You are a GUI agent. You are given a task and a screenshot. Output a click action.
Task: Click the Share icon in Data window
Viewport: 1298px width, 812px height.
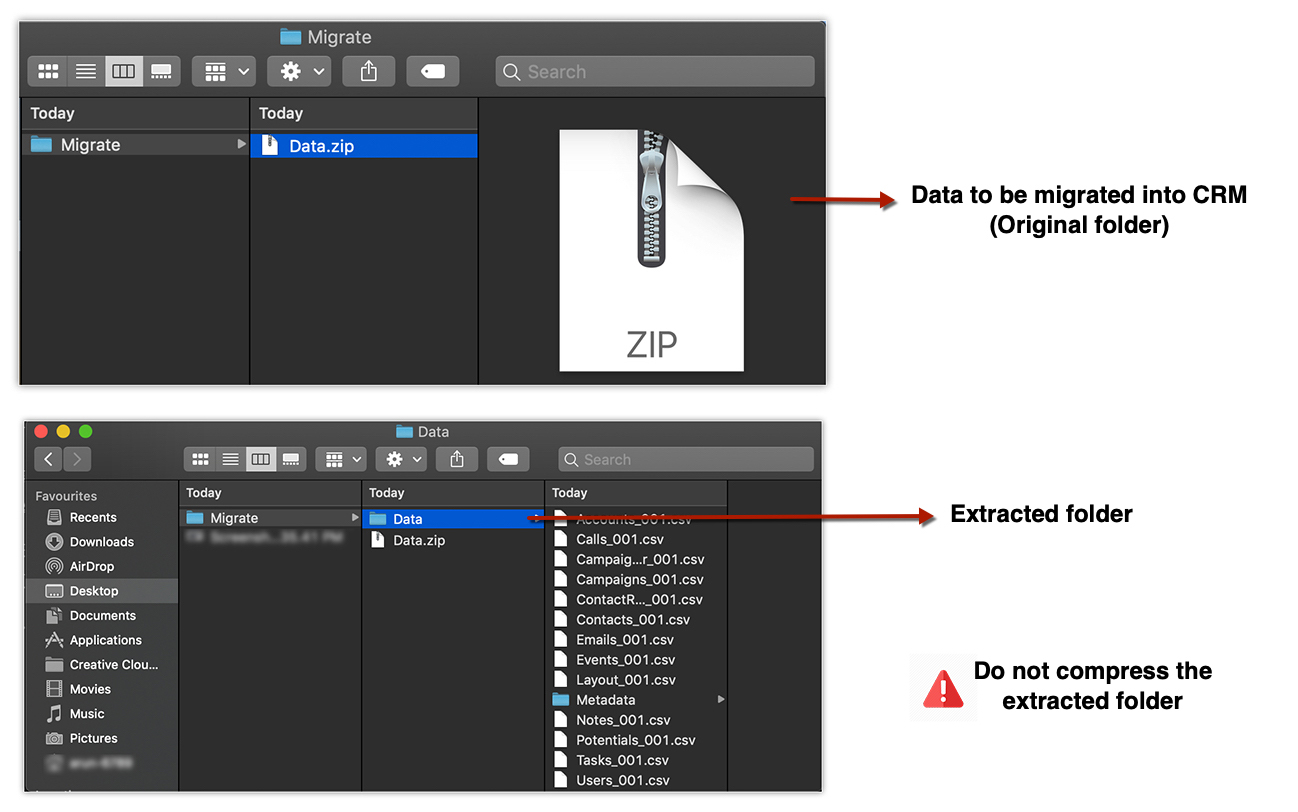click(457, 459)
